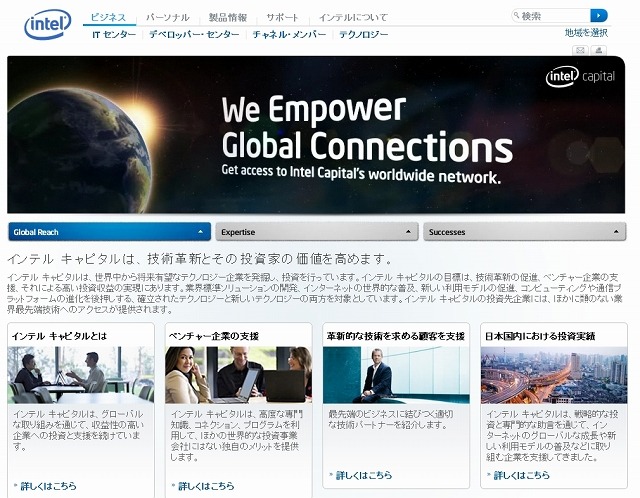The width and height of the screenshot is (640, 498).
Task: Click the インテル キャピタルとは card title
Action: pos(59,336)
